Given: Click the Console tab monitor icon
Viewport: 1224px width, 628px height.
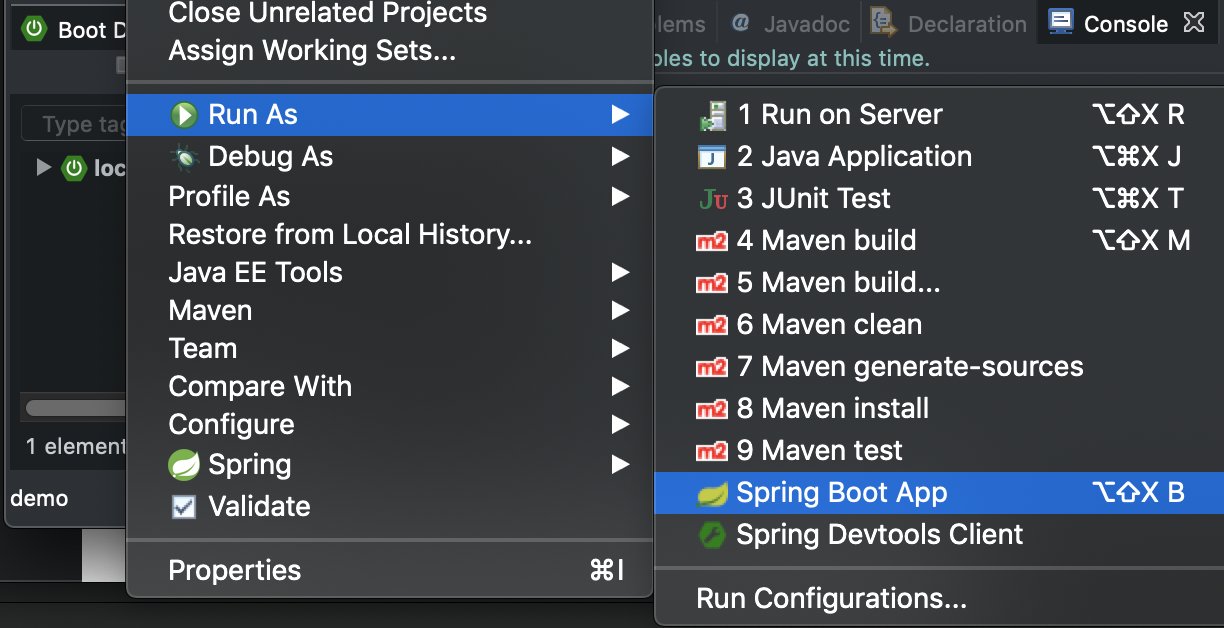Looking at the screenshot, I should (x=1062, y=23).
